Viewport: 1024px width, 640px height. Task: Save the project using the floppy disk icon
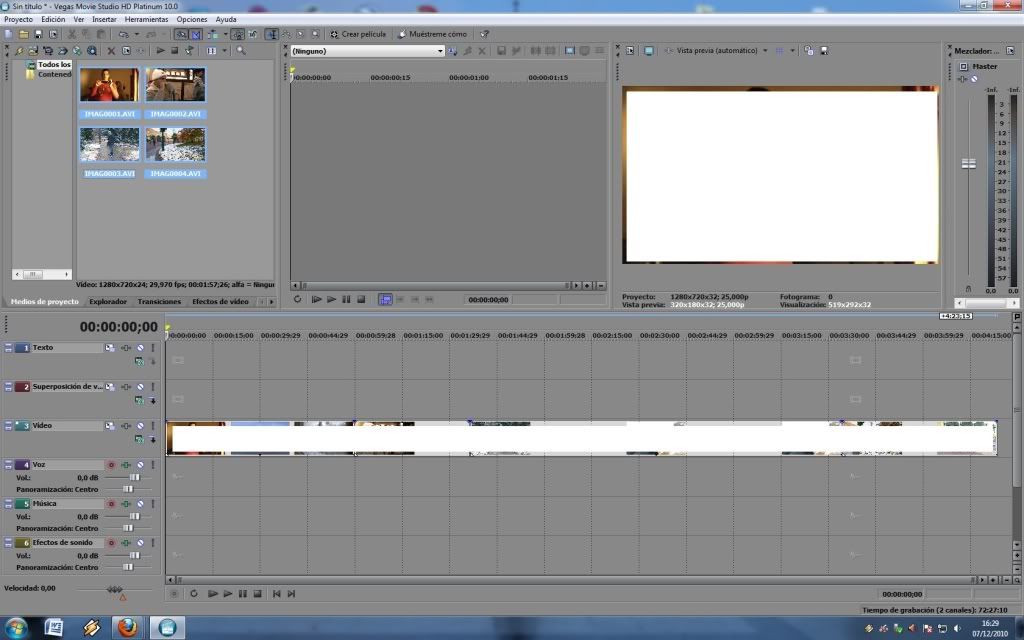[x=39, y=34]
